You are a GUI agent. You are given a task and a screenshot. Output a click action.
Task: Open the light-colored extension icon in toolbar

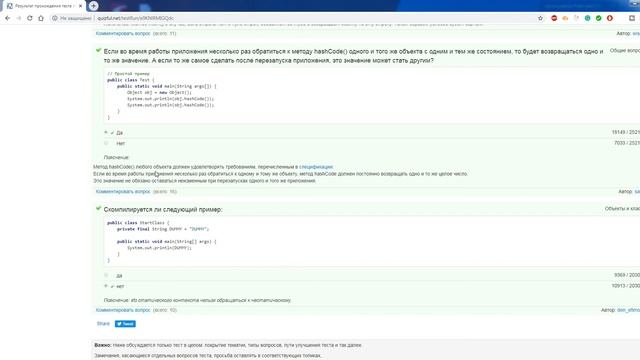[x=576, y=18]
